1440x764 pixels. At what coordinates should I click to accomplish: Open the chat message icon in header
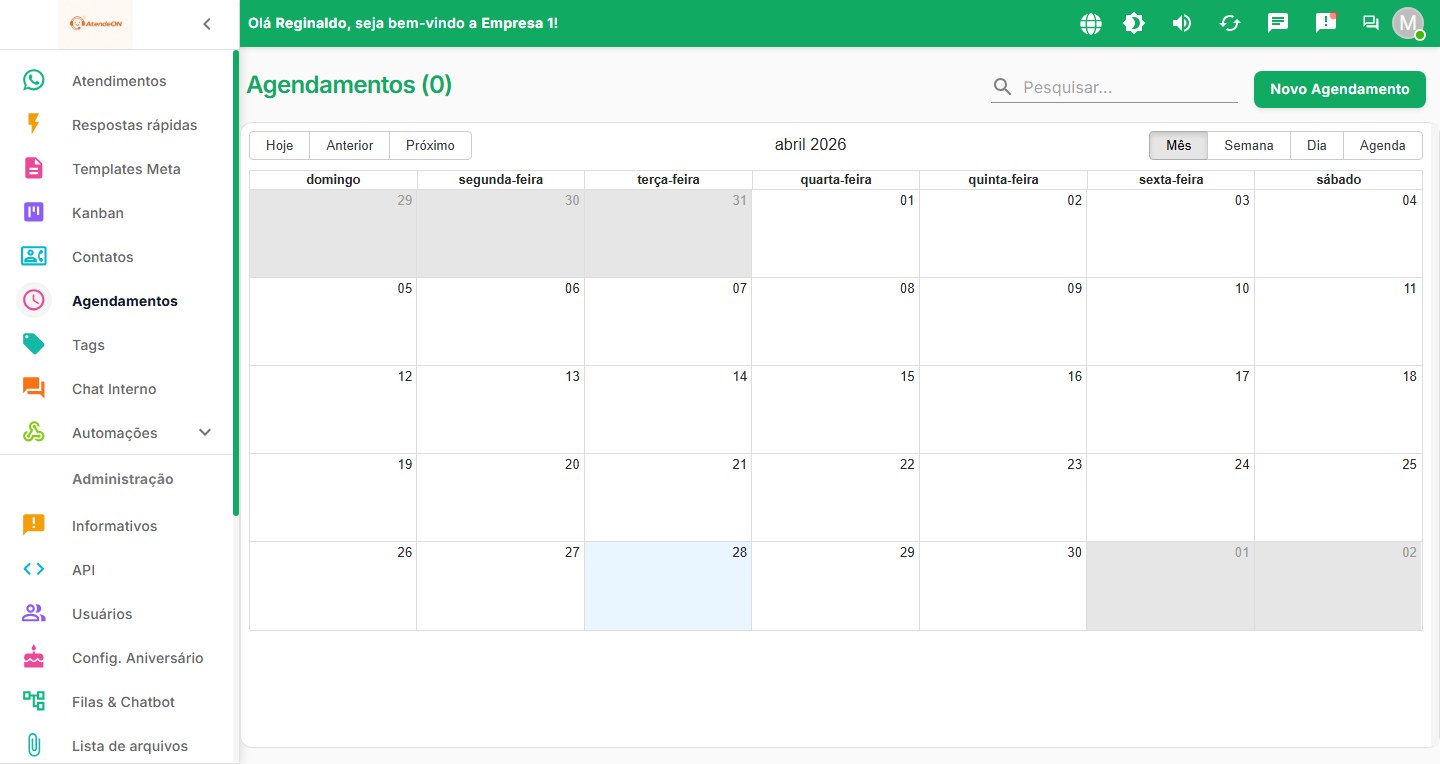tap(1278, 23)
